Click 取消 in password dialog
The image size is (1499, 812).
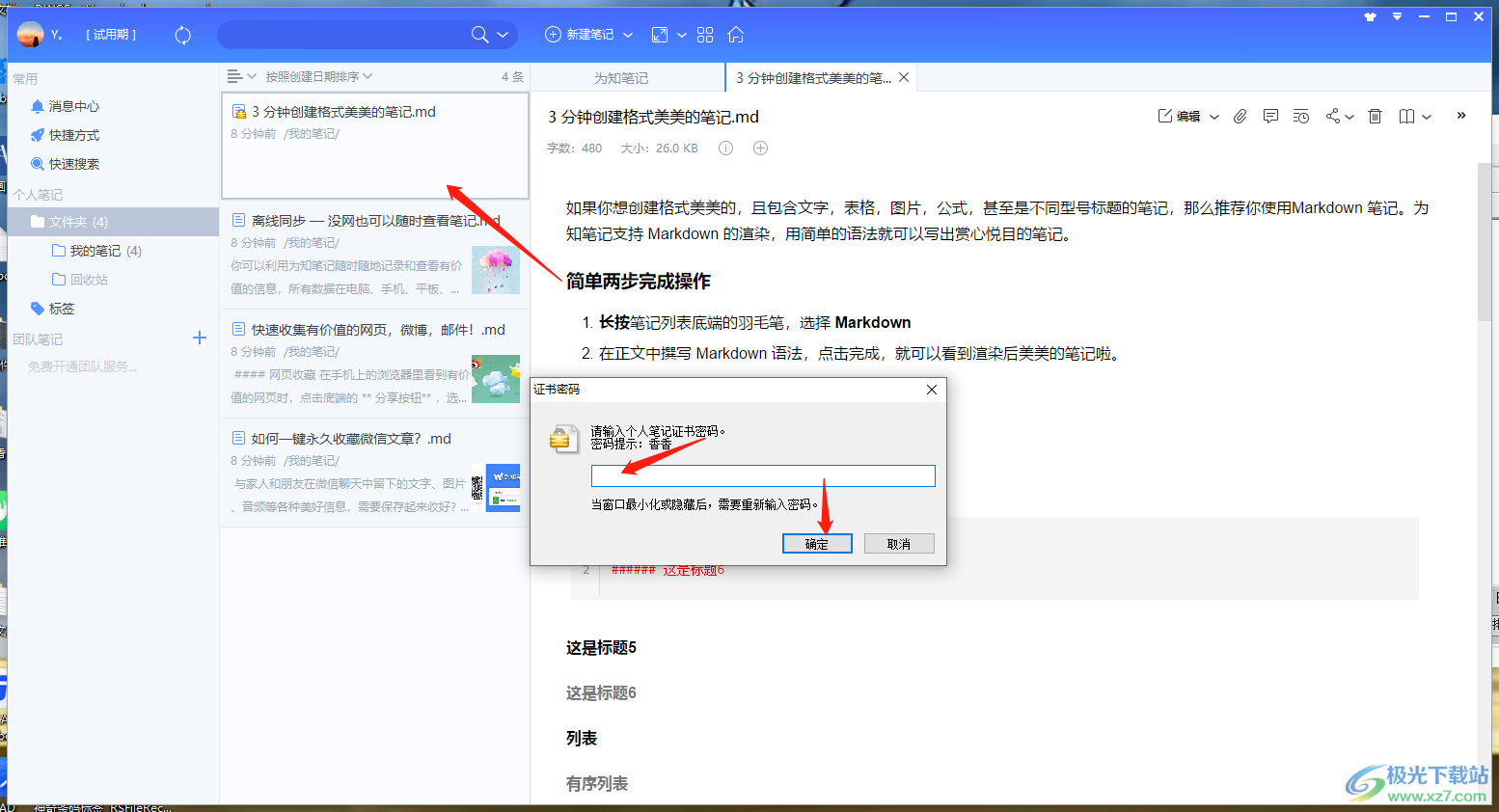(899, 544)
